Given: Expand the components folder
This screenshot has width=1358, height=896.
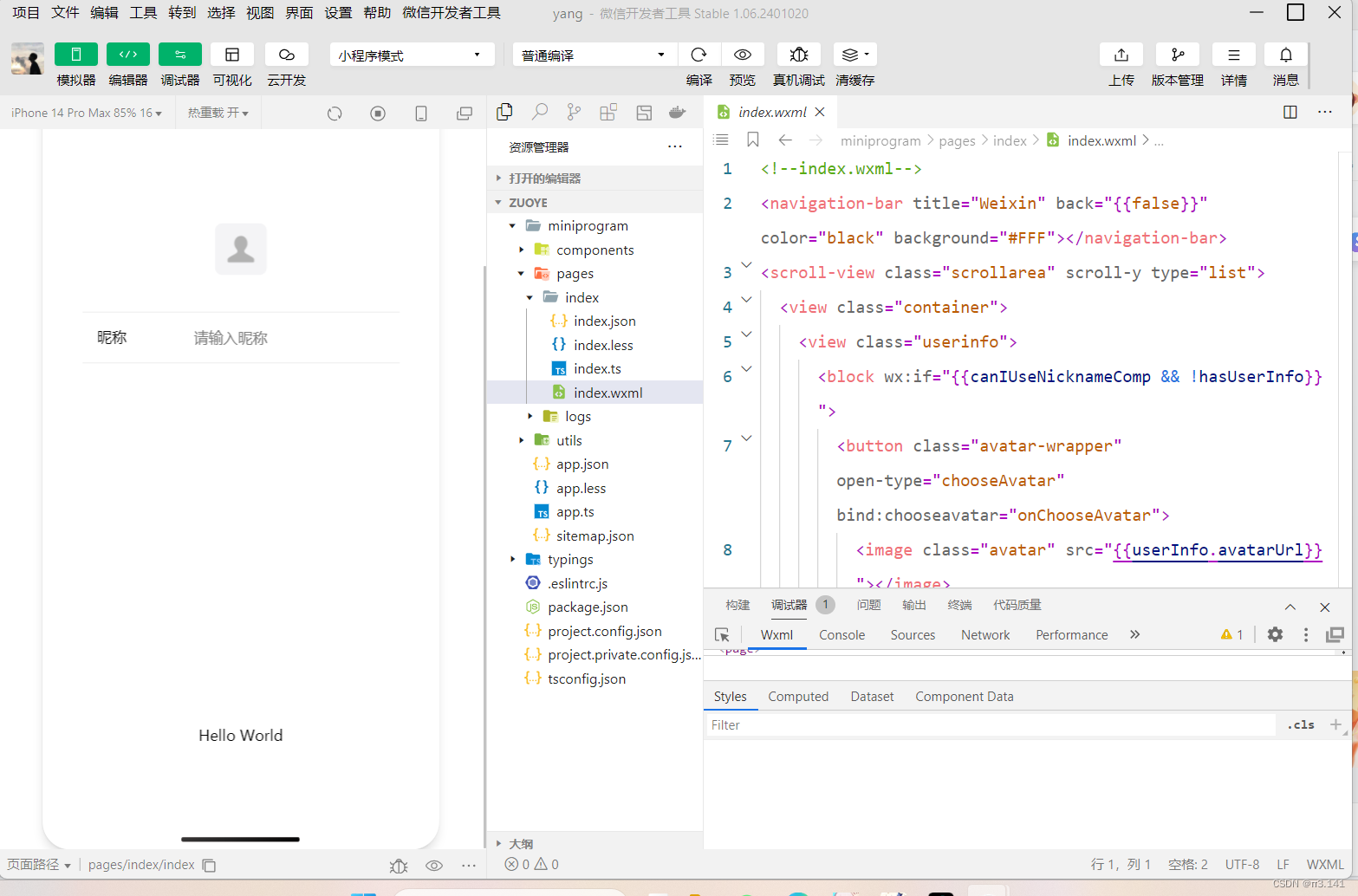Looking at the screenshot, I should [x=595, y=250].
